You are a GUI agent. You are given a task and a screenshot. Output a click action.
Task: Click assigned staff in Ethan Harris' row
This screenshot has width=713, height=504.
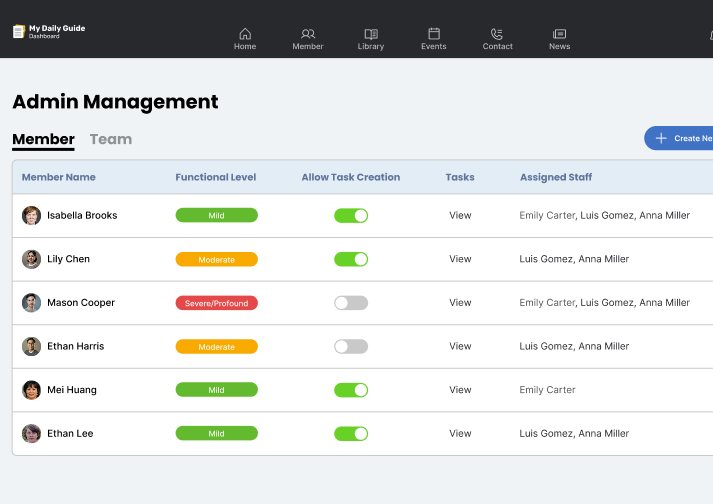[x=574, y=347]
